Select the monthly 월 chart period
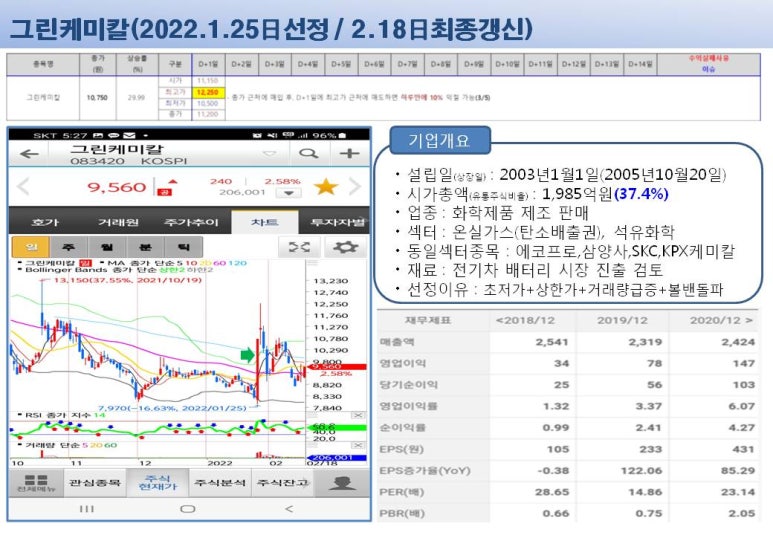The image size is (773, 535). pos(107,247)
